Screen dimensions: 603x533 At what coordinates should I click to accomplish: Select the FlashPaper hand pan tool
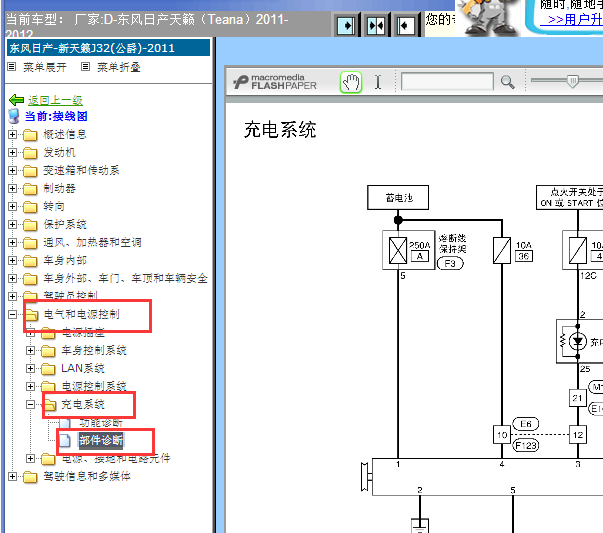point(351,82)
